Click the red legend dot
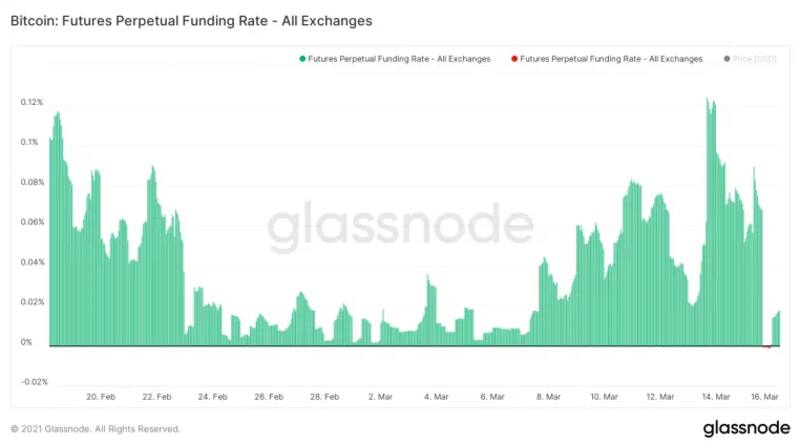 point(514,59)
